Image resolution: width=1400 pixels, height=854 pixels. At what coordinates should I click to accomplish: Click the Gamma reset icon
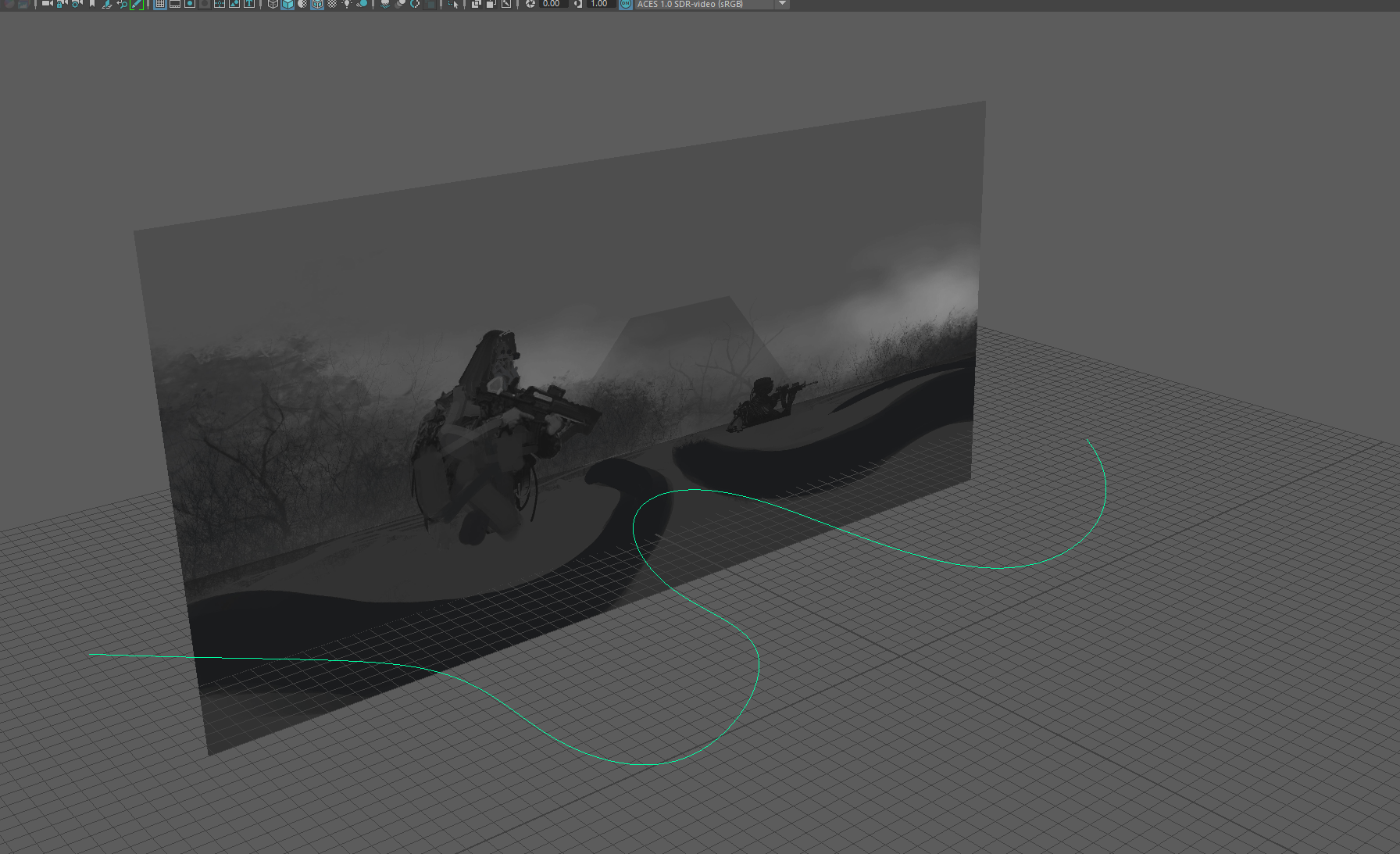578,4
